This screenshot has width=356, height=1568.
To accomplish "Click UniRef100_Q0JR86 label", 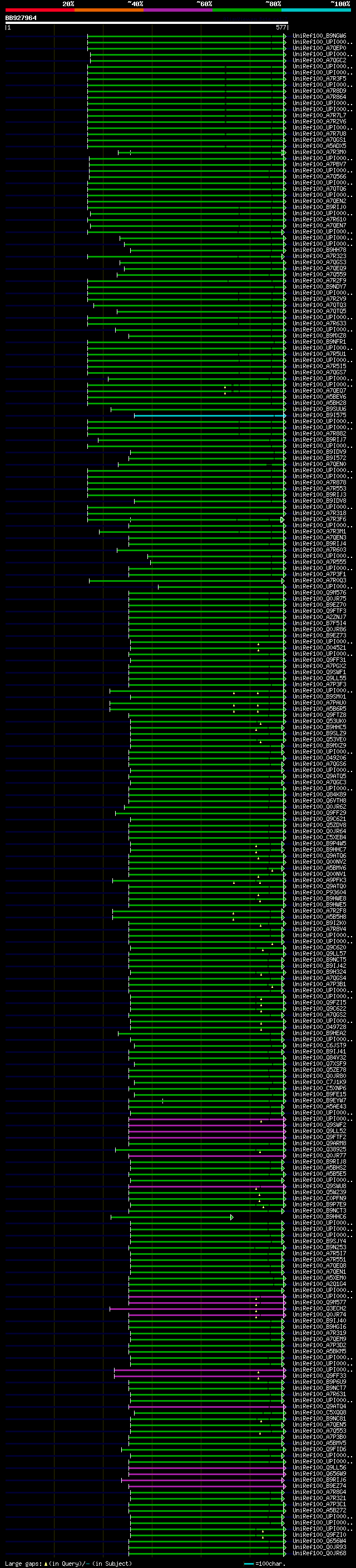I will click(x=319, y=630).
